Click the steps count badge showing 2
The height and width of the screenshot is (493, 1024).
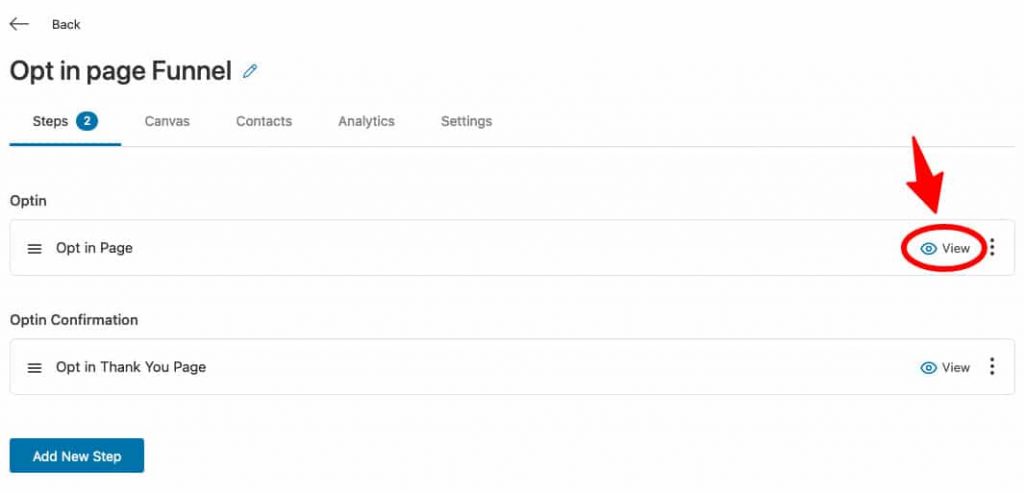(87, 121)
